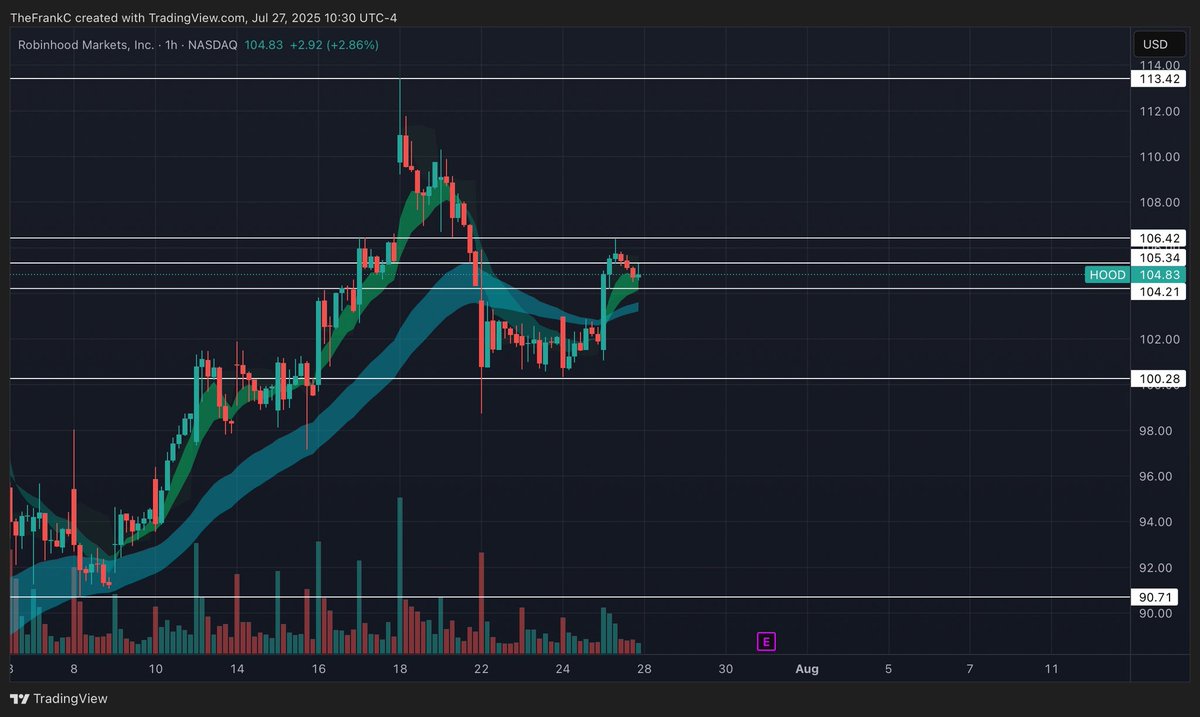Click the Aug label on time axis

(x=807, y=668)
